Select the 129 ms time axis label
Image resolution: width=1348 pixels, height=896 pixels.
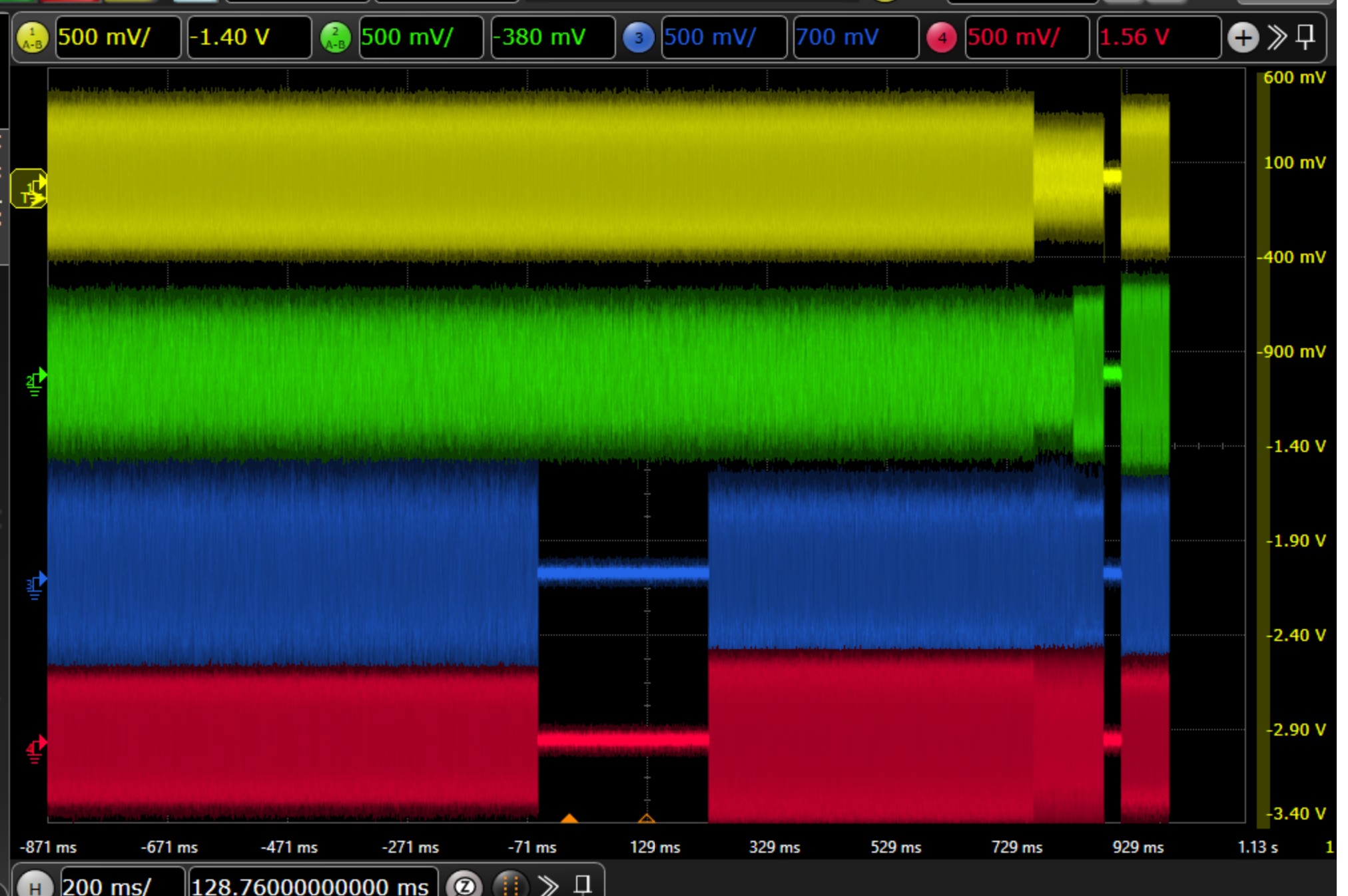point(655,847)
